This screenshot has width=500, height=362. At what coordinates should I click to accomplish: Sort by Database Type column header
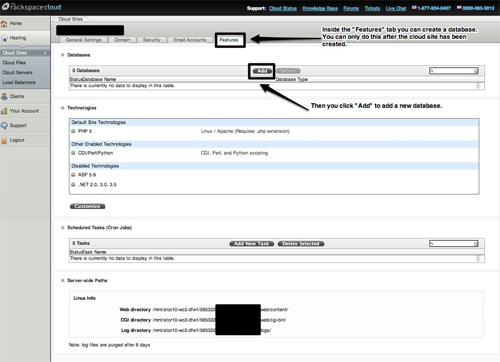(x=292, y=79)
